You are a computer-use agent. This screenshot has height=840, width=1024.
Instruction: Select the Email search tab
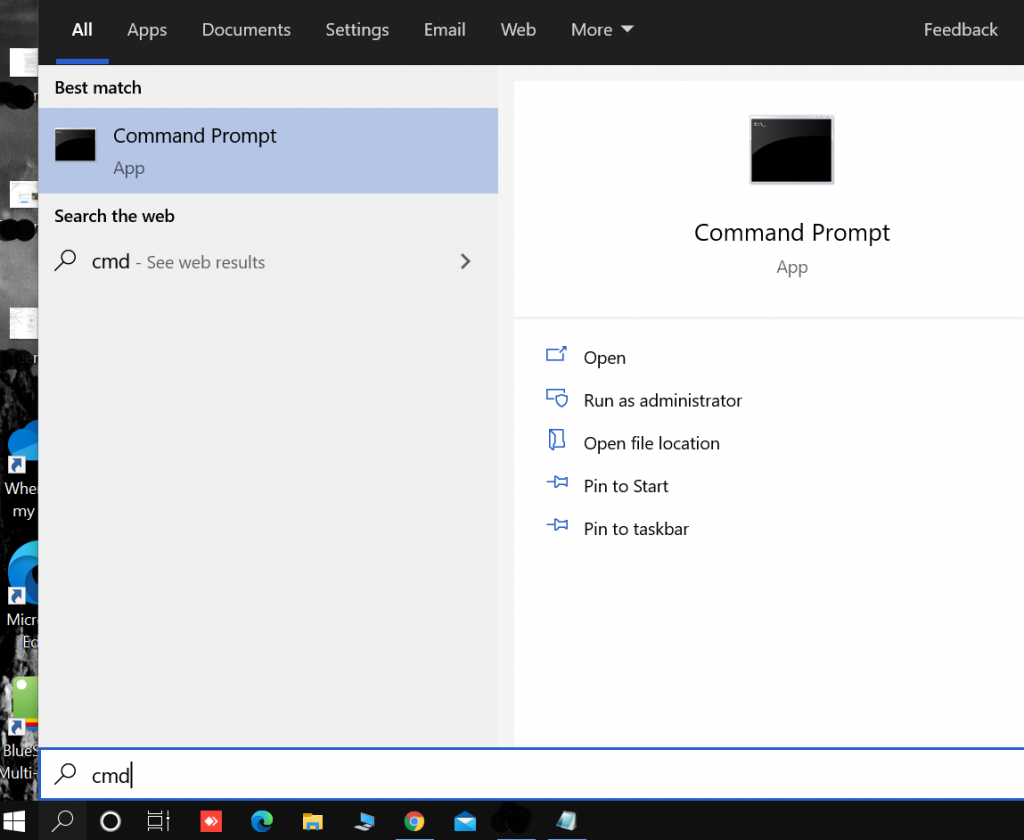[x=445, y=30]
